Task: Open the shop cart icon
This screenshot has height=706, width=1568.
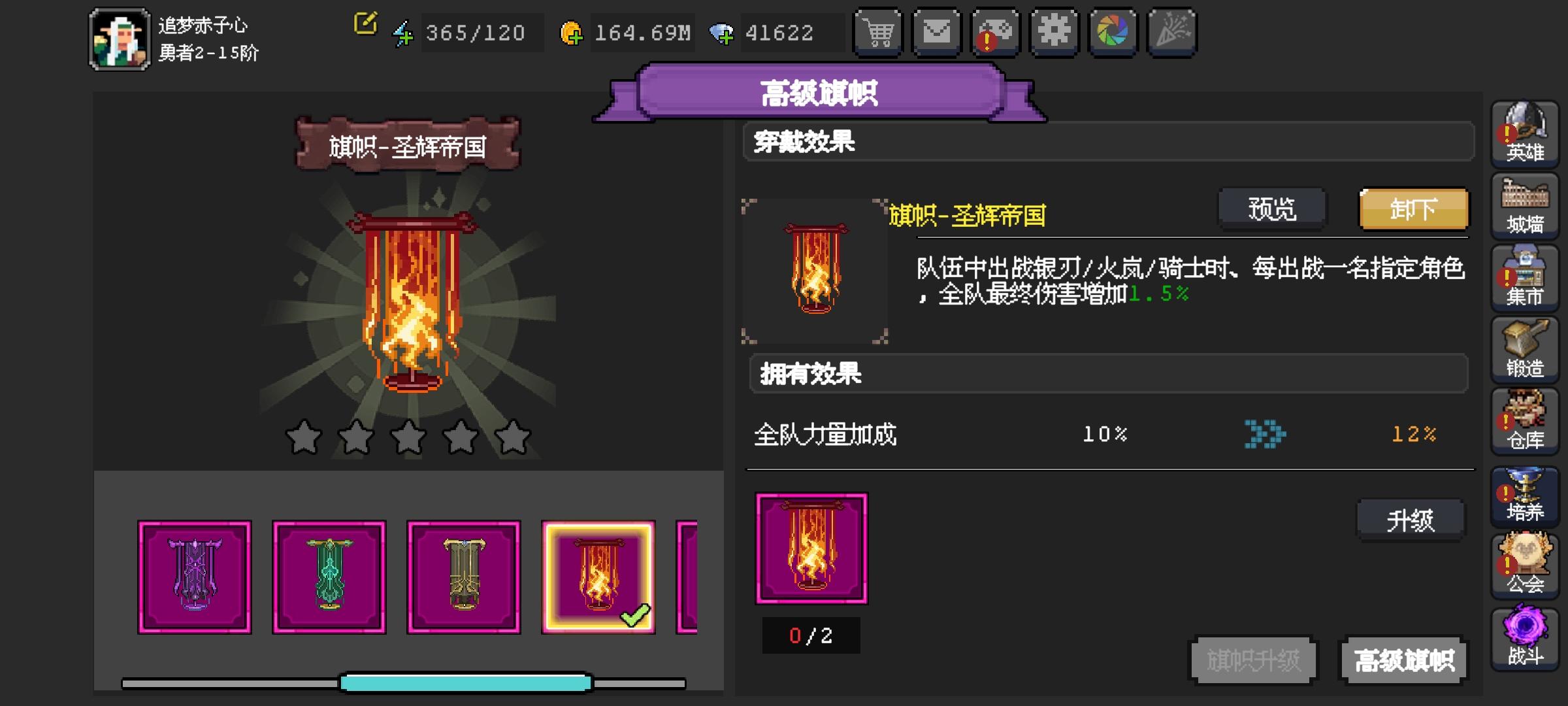Action: (878, 32)
